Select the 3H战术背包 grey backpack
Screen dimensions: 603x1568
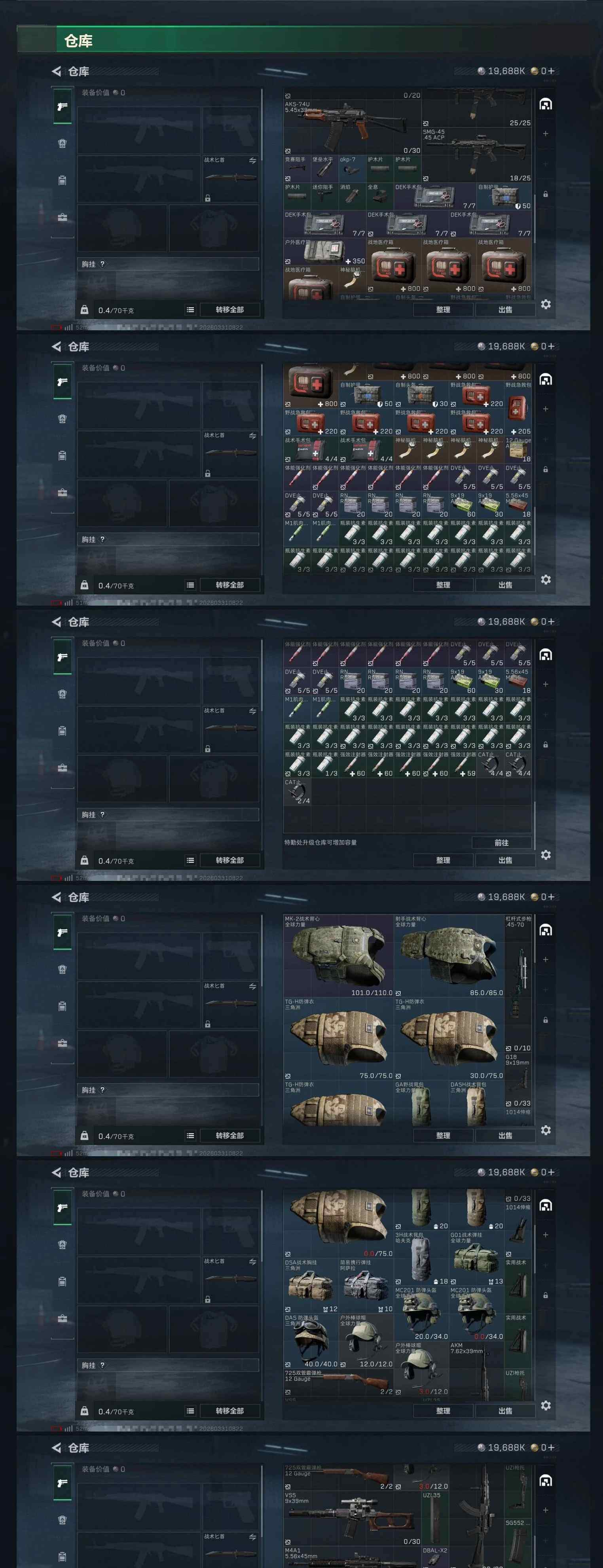[x=421, y=1258]
